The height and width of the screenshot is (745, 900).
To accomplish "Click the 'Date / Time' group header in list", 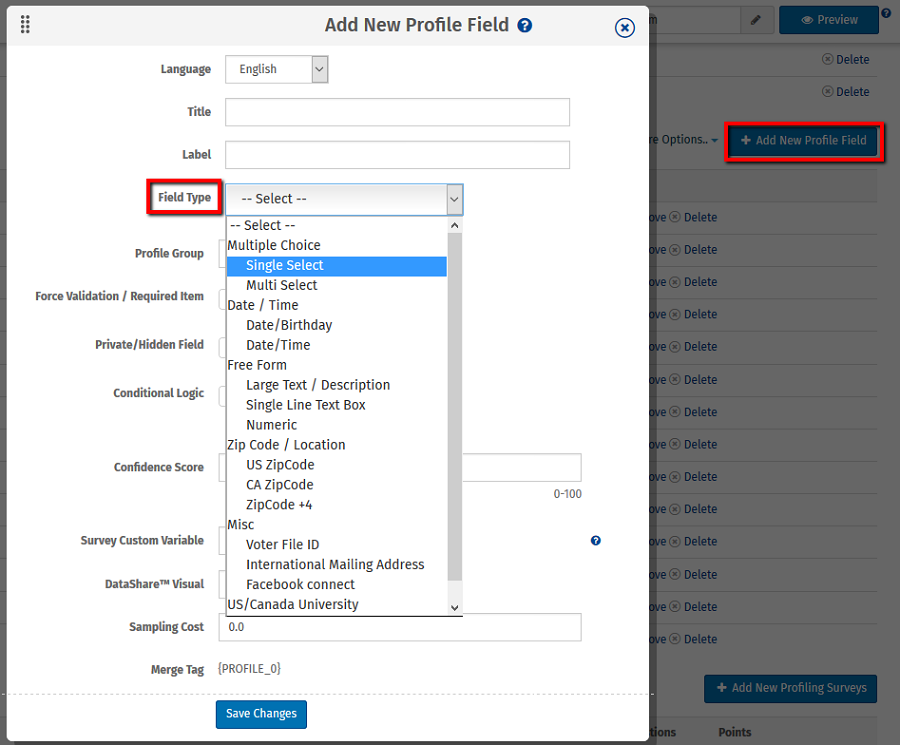I will point(263,305).
